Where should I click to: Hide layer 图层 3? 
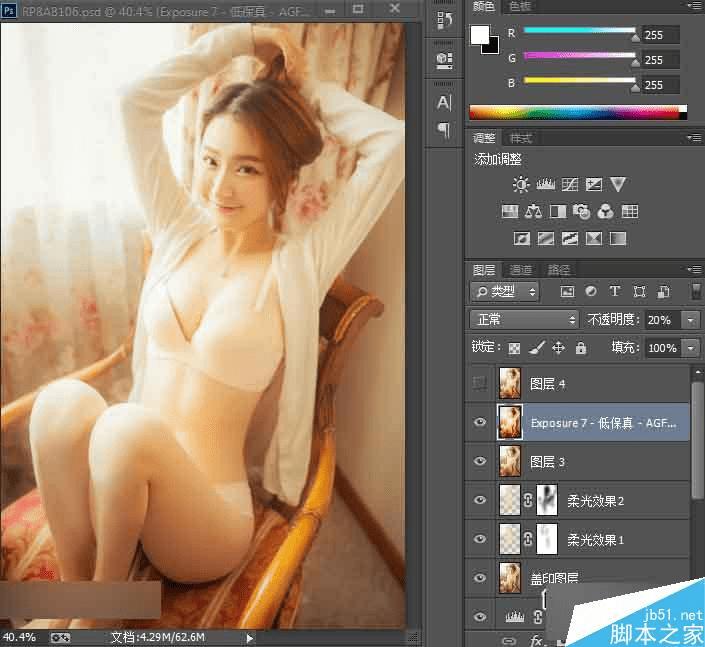pyautogui.click(x=480, y=461)
